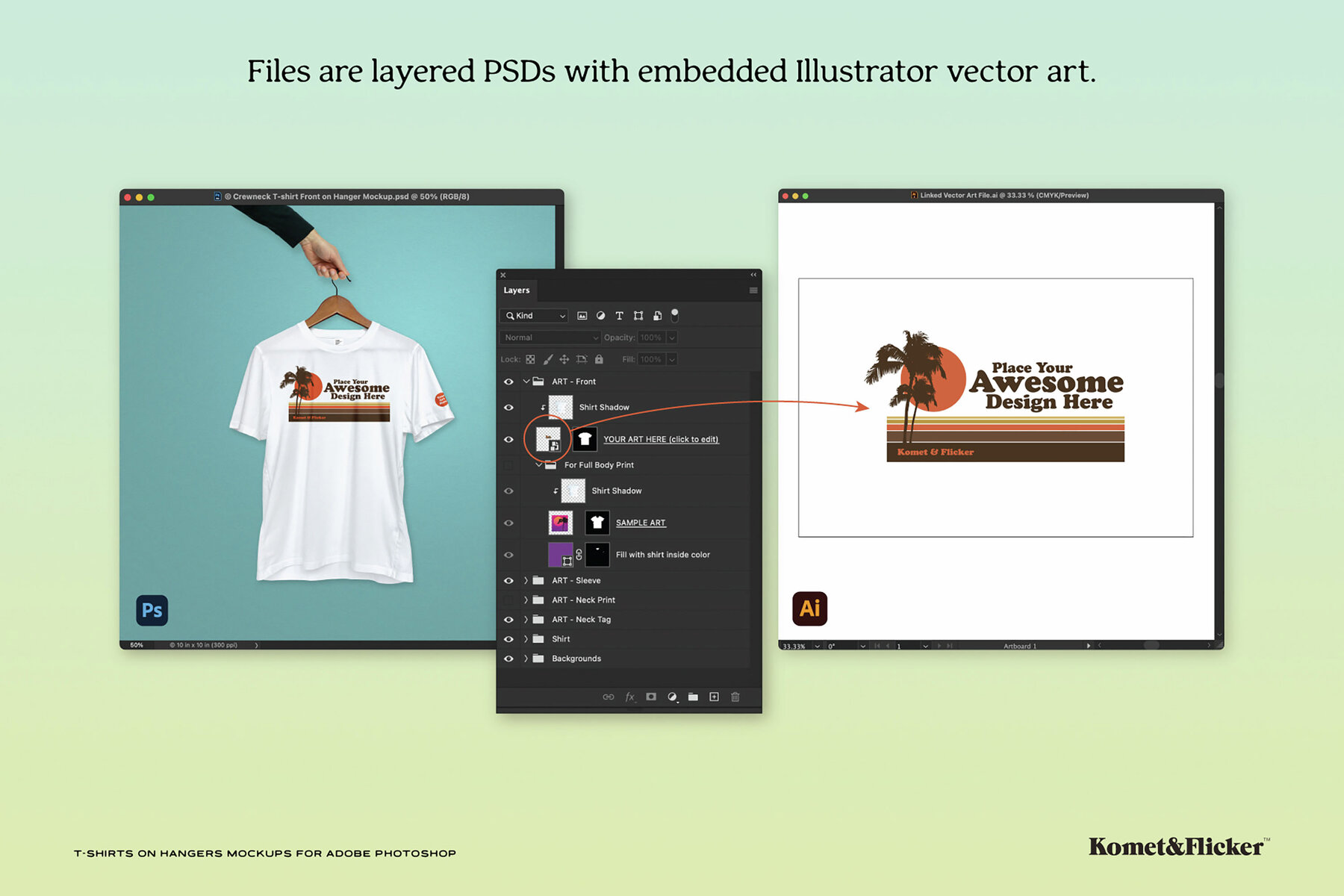The height and width of the screenshot is (896, 1344).
Task: Click the purple fill color thumbnail
Action: [559, 554]
